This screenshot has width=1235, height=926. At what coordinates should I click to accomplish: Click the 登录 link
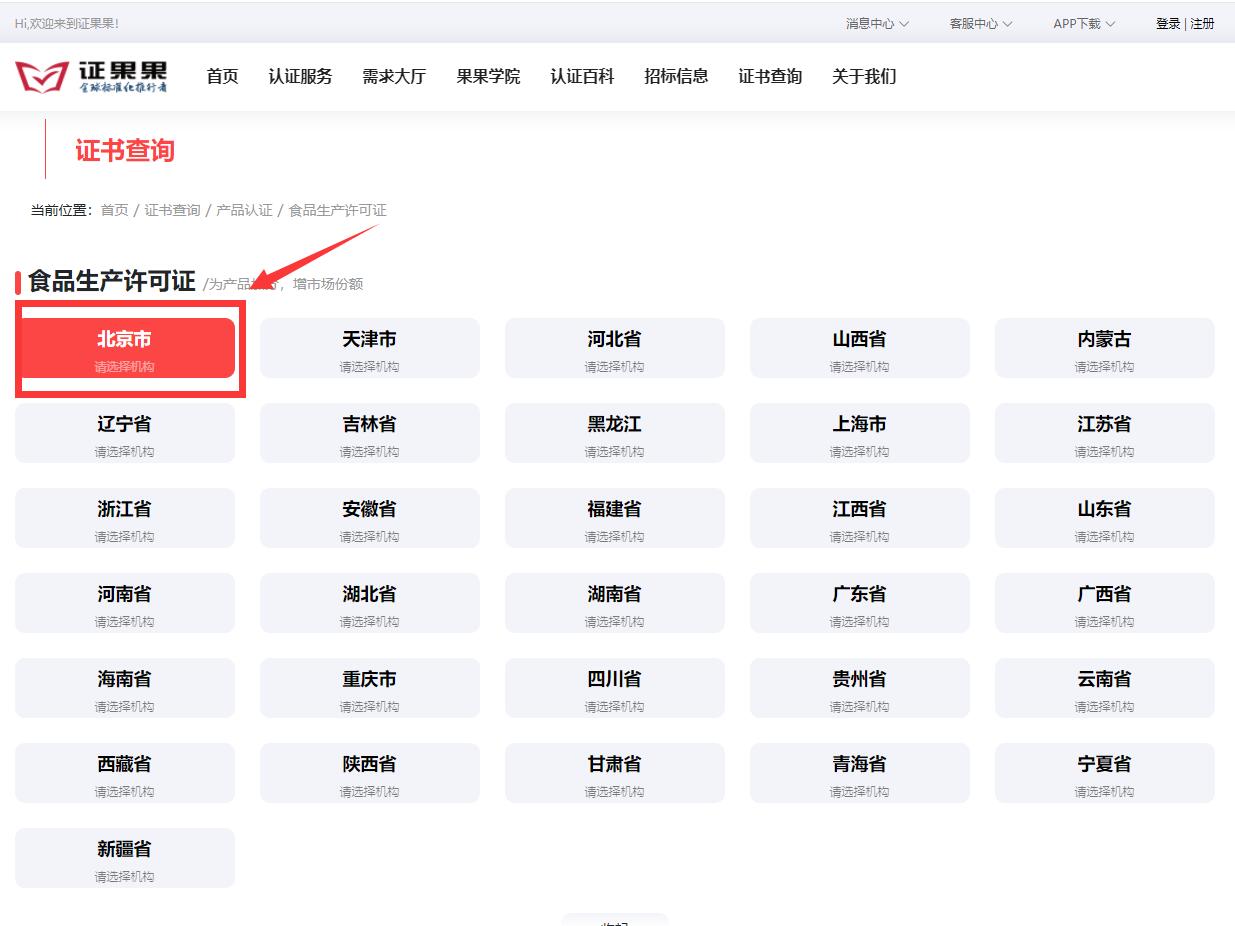coord(1166,23)
